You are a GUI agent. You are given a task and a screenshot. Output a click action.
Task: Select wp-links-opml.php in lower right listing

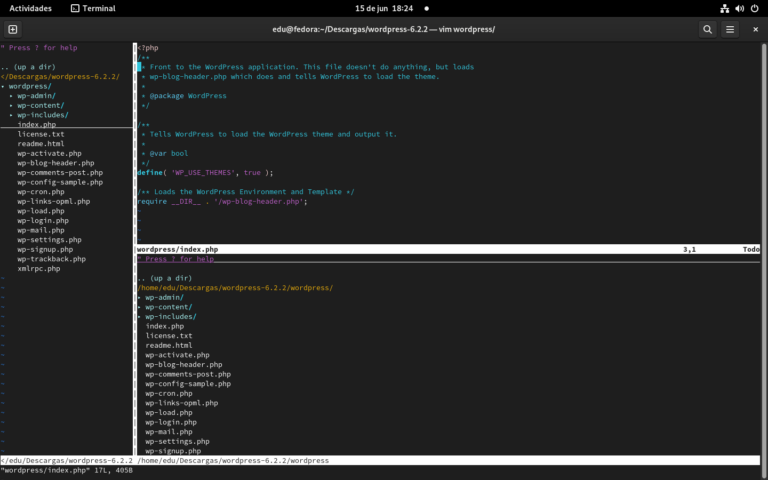coord(182,403)
